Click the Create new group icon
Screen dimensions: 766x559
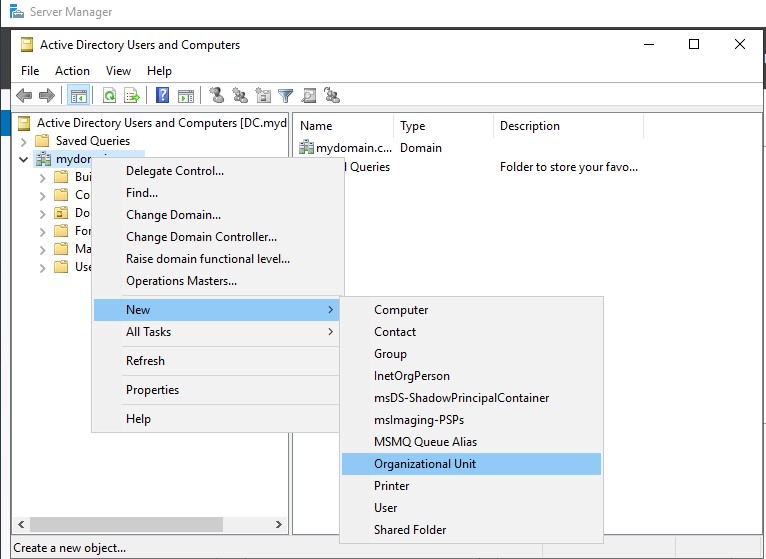(240, 95)
